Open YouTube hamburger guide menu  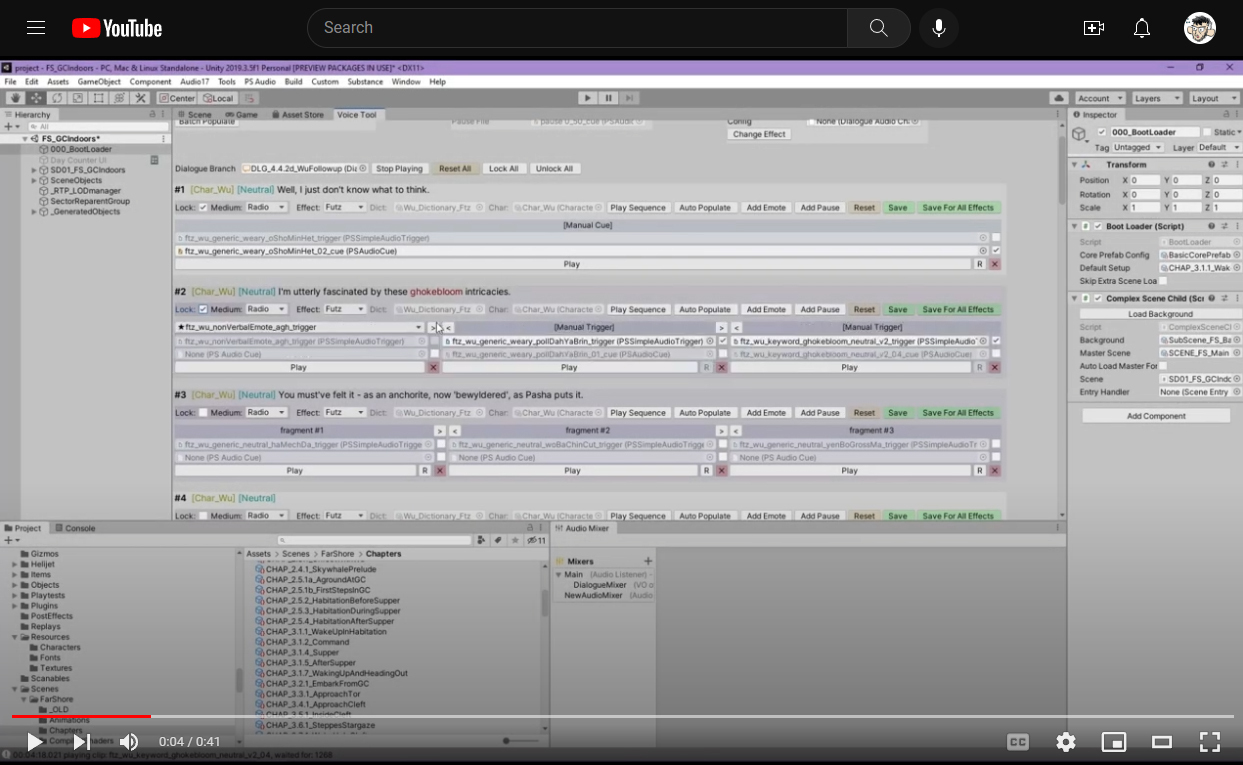[36, 28]
